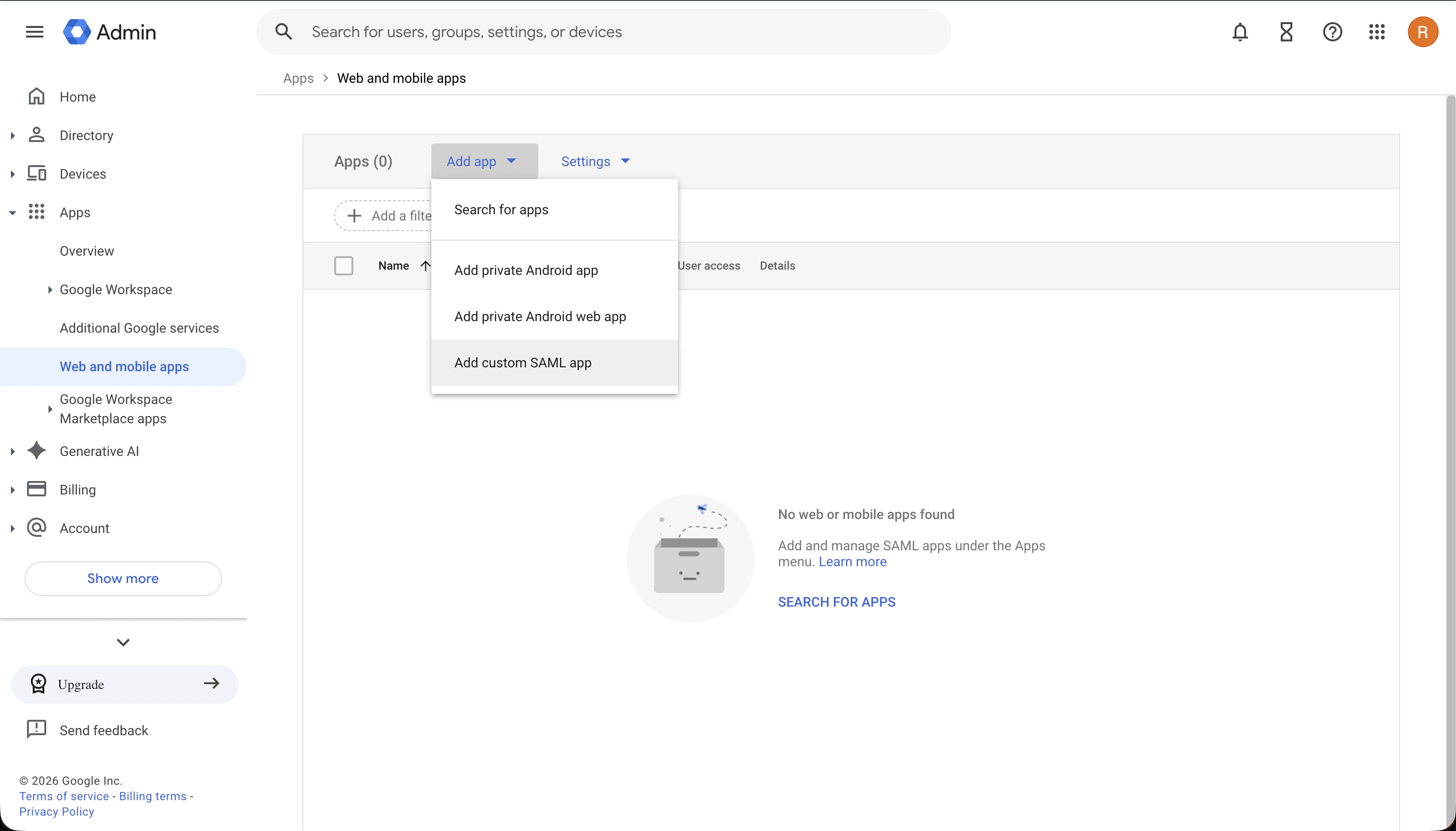Click the Learn more link
The image size is (1456, 831).
tap(852, 561)
